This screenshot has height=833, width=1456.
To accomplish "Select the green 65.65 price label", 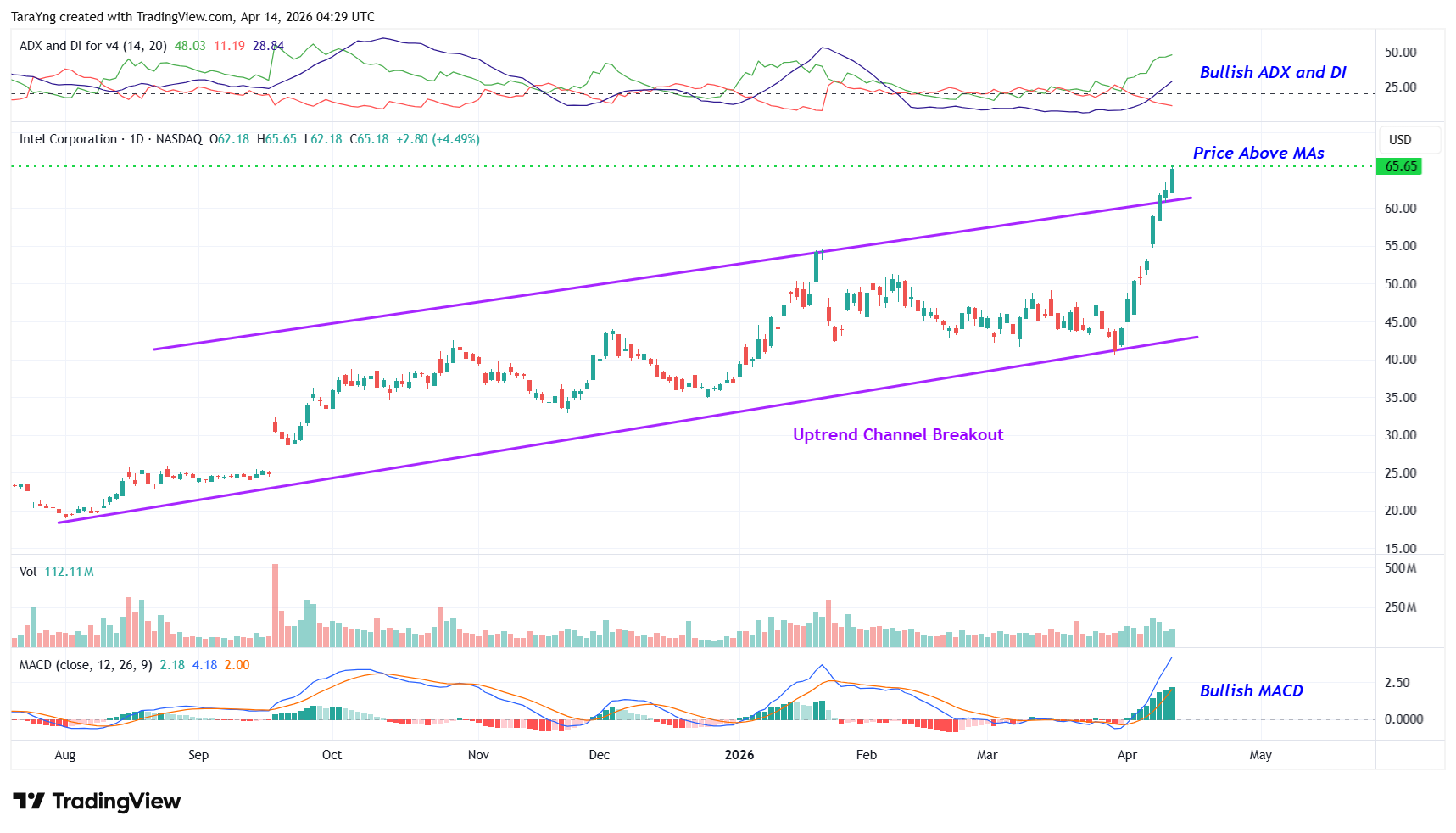I will tap(1400, 166).
